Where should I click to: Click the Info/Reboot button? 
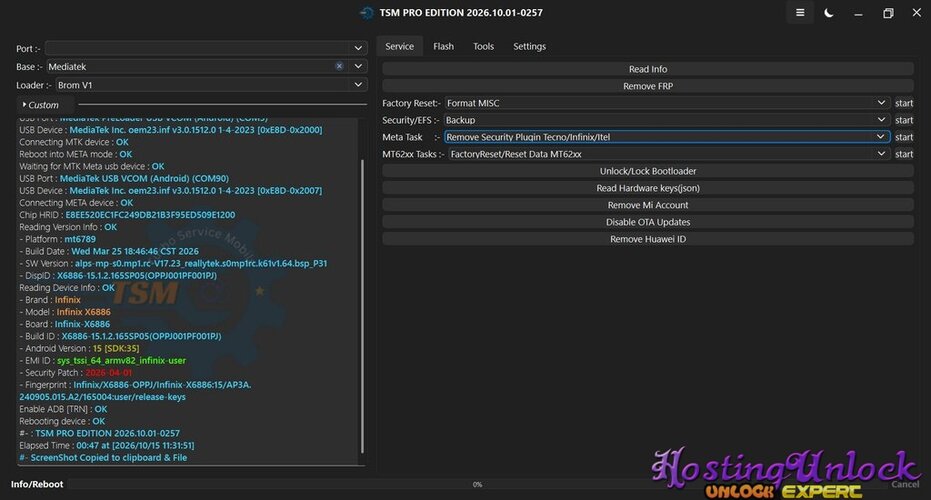37,484
